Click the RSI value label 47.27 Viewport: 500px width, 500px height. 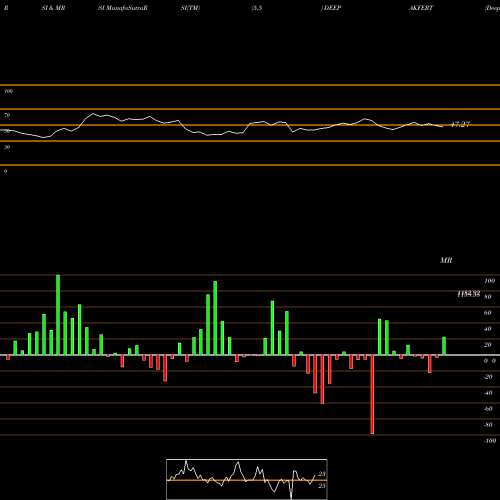460,124
